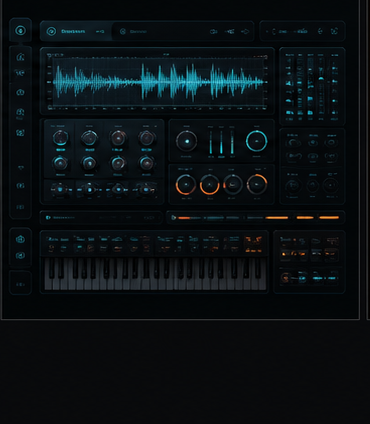Image resolution: width=370 pixels, height=424 pixels.
Task: Toggle the first control in the row under the knobs
Action: click(x=60, y=189)
